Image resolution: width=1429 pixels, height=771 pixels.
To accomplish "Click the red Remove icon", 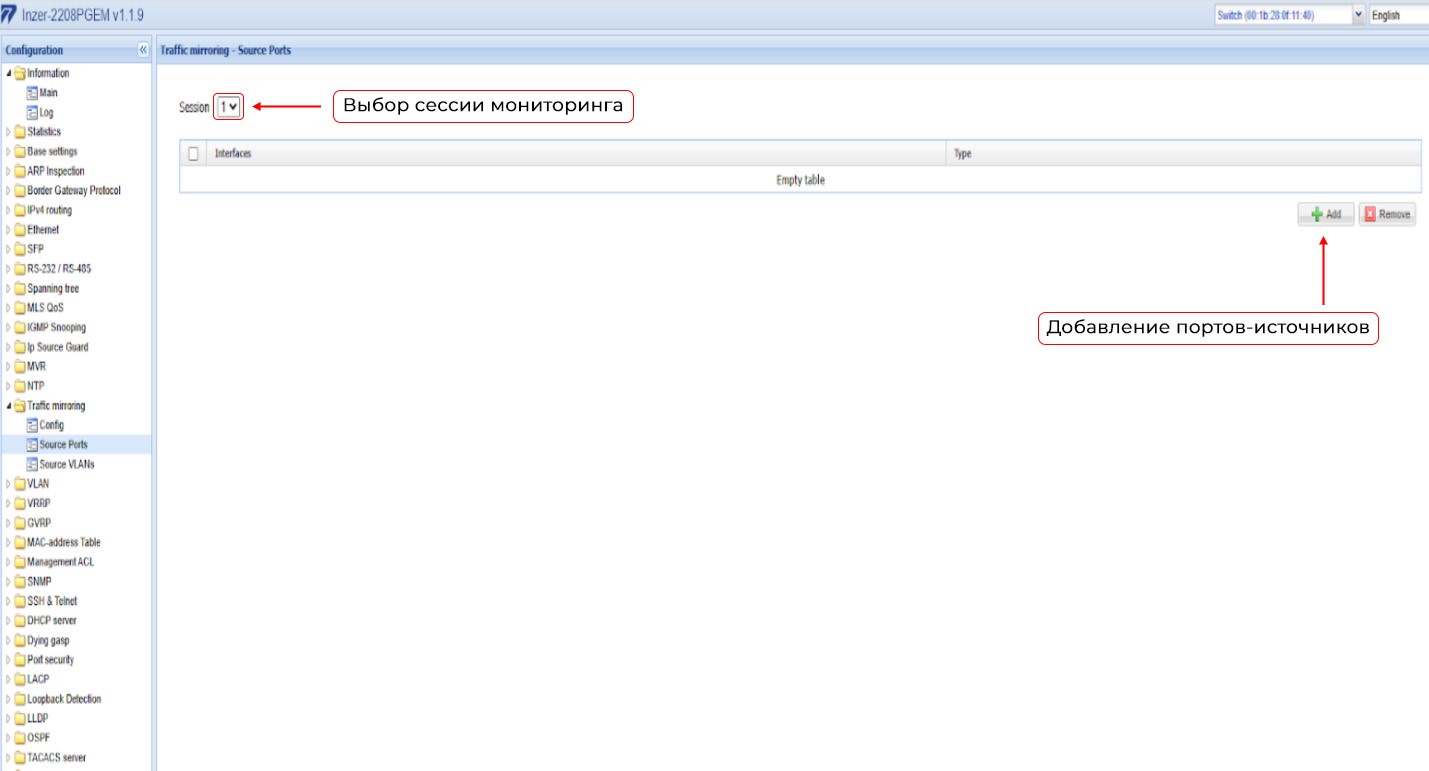I will pyautogui.click(x=1371, y=215).
